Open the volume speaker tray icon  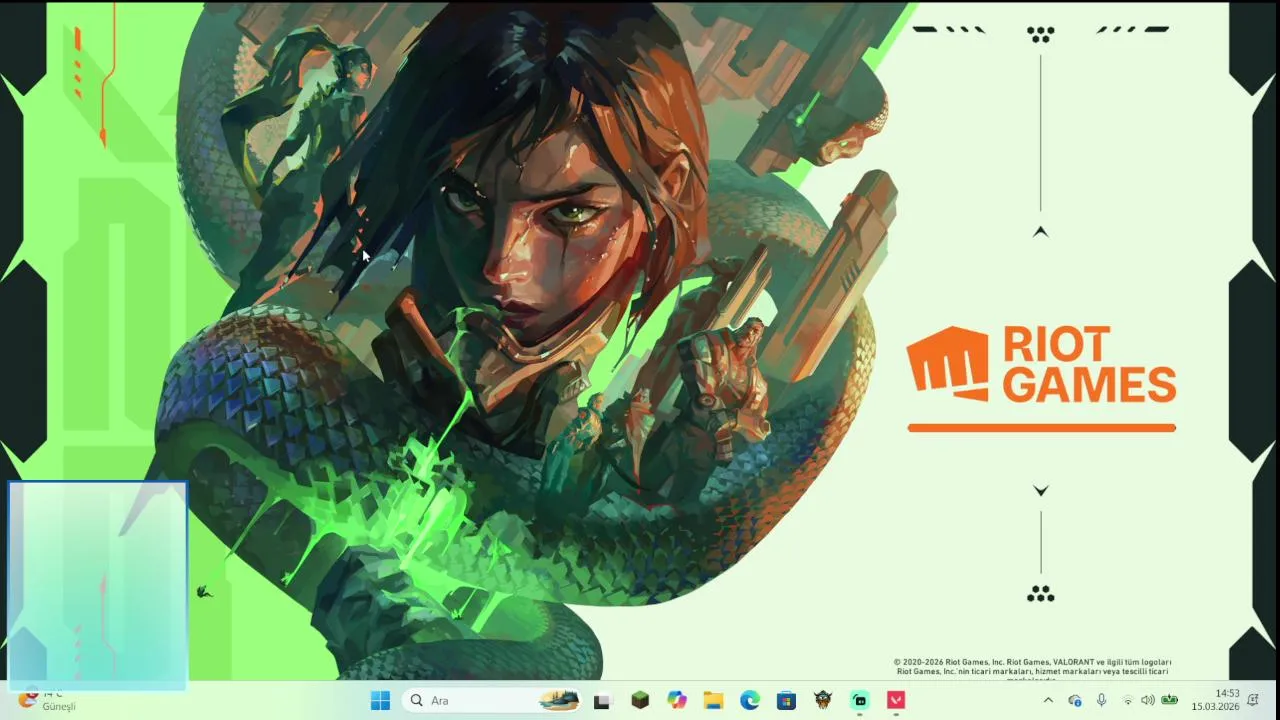click(x=1147, y=701)
